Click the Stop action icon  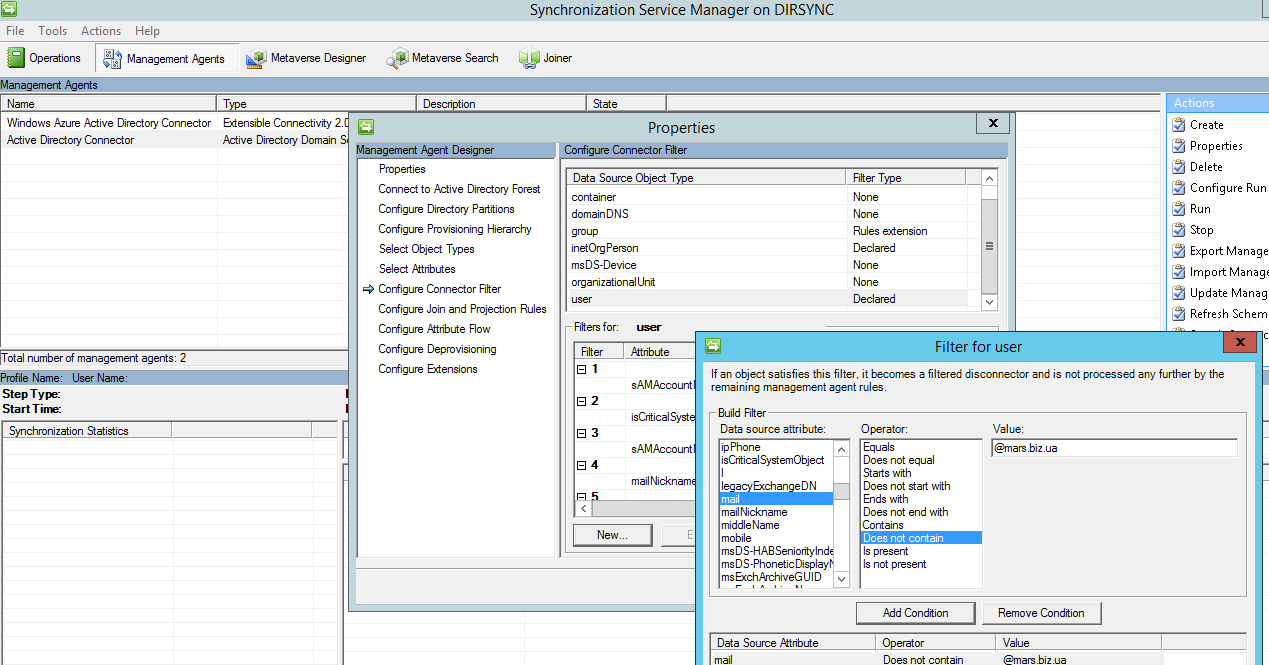(x=1178, y=230)
